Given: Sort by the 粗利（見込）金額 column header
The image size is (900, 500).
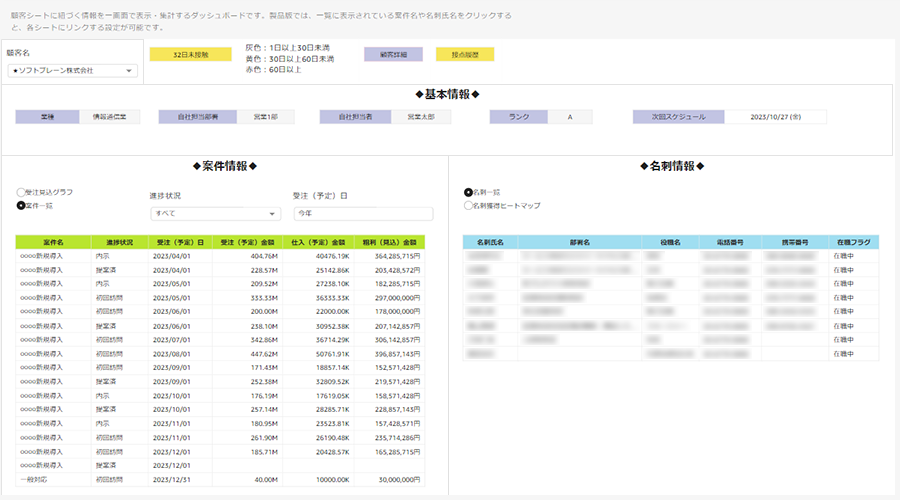Looking at the screenshot, I should (x=389, y=242).
